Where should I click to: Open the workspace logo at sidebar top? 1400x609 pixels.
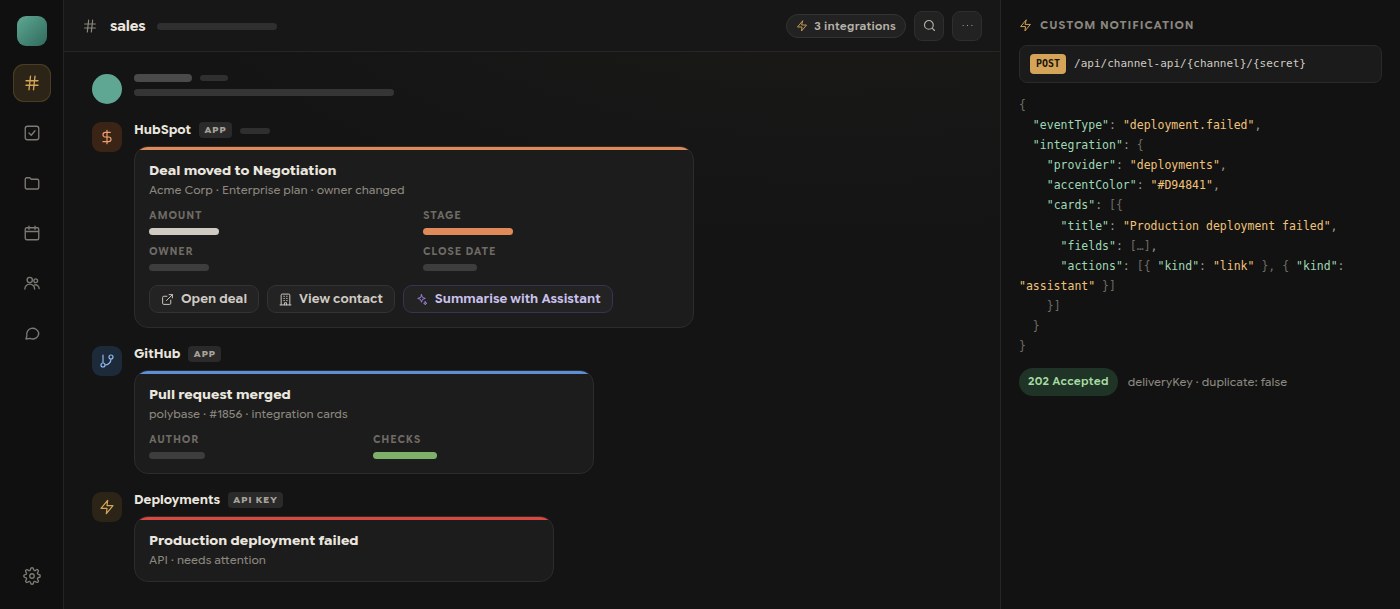tap(32, 31)
